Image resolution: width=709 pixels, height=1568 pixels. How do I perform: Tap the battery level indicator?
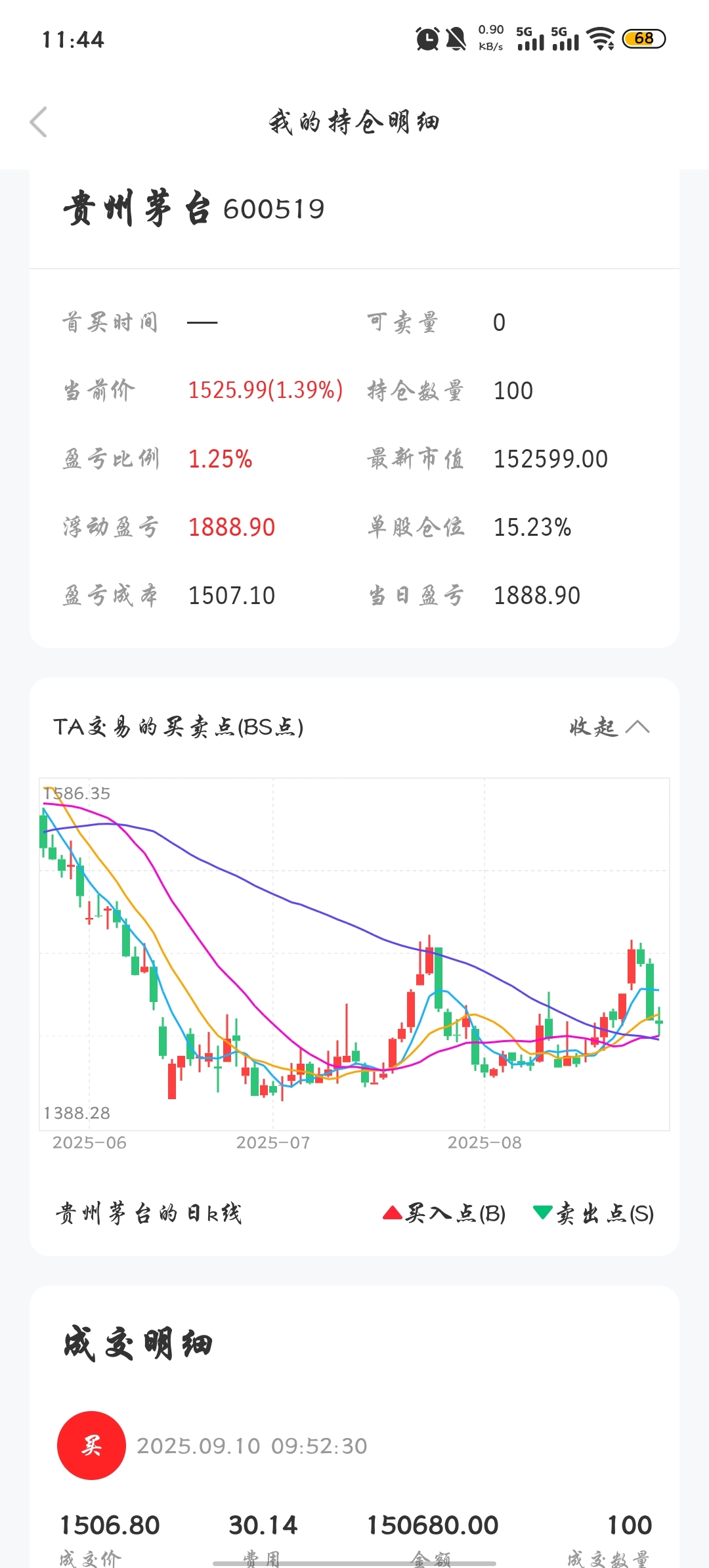click(x=643, y=39)
